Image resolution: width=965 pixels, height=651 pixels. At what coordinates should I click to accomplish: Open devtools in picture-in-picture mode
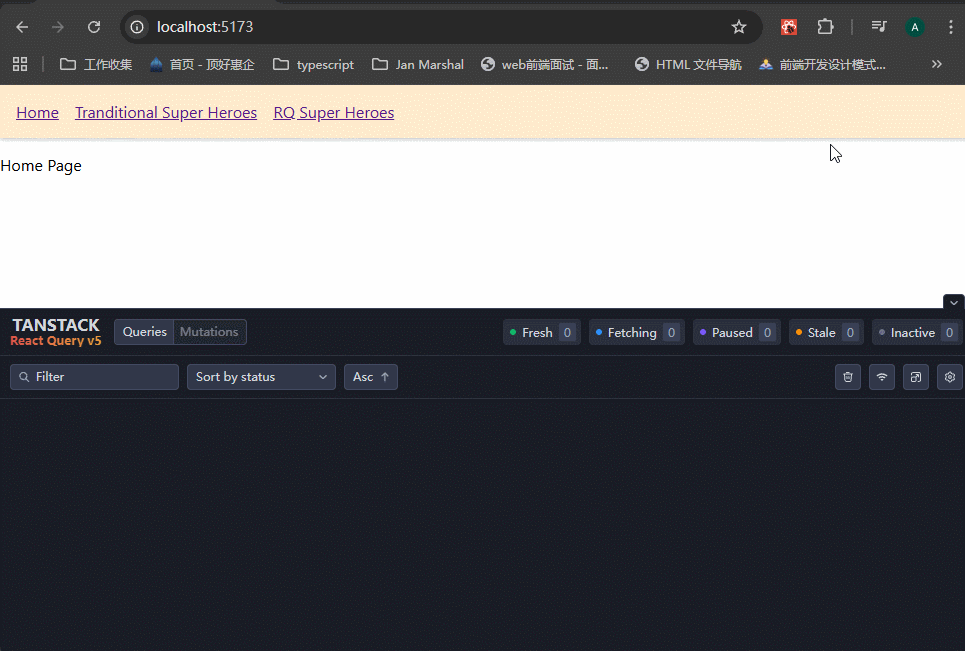click(915, 377)
